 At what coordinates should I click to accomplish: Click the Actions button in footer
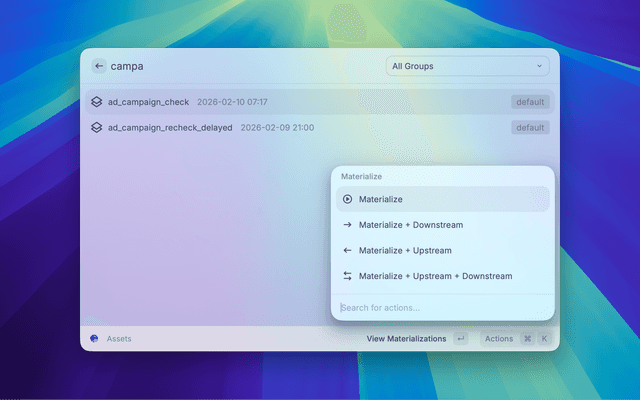click(x=499, y=339)
